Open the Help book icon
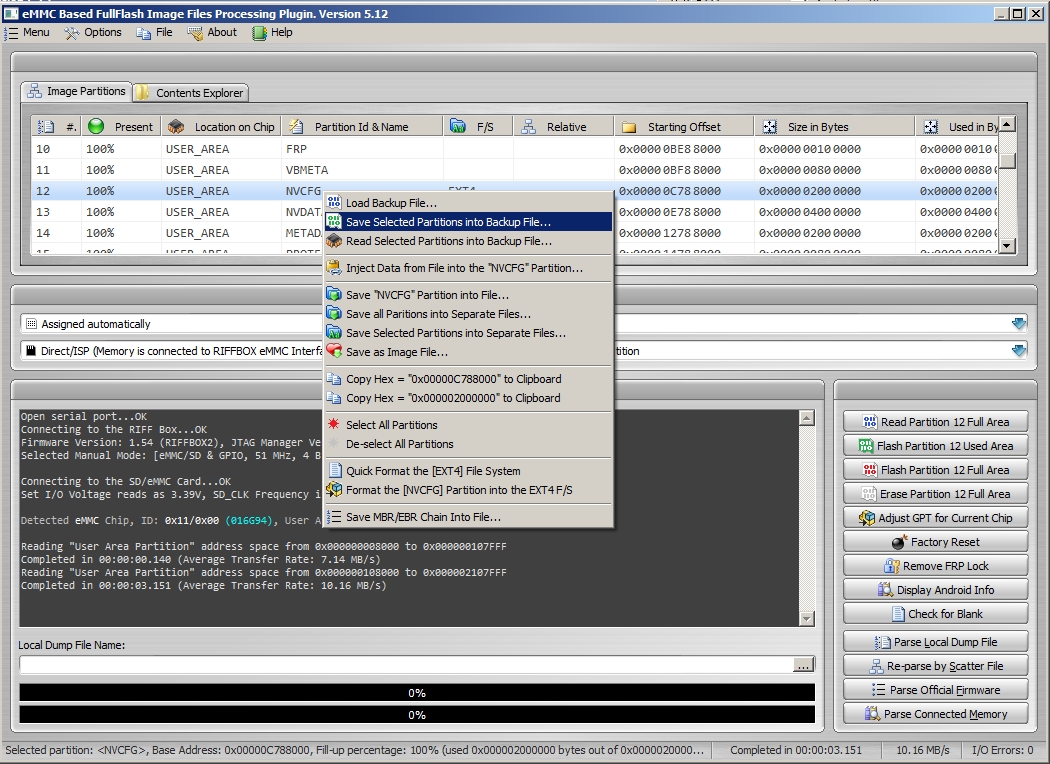 click(258, 32)
